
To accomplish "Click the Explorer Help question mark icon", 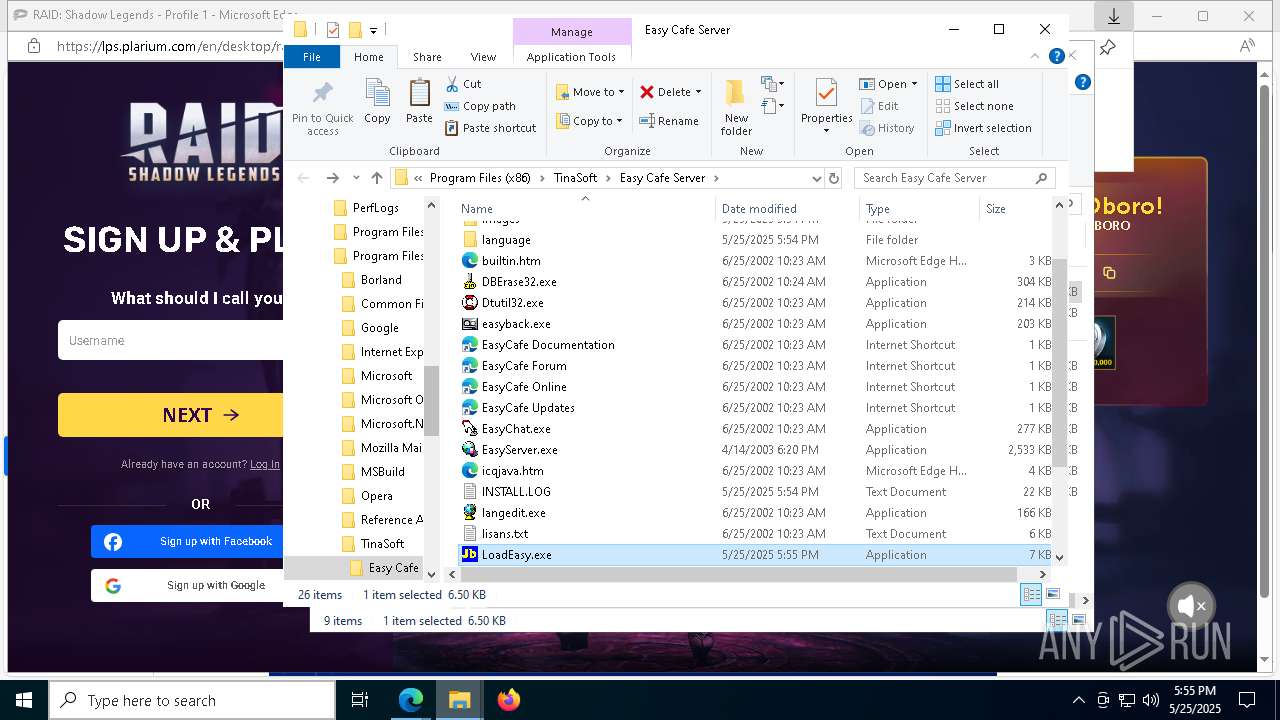I will tap(1056, 57).
